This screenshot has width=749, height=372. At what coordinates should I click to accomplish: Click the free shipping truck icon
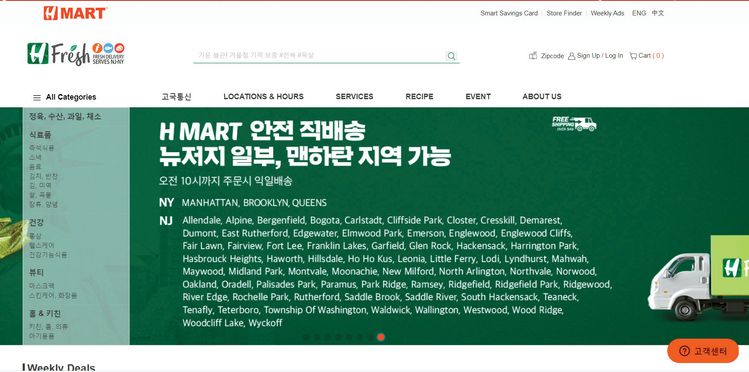tap(574, 124)
